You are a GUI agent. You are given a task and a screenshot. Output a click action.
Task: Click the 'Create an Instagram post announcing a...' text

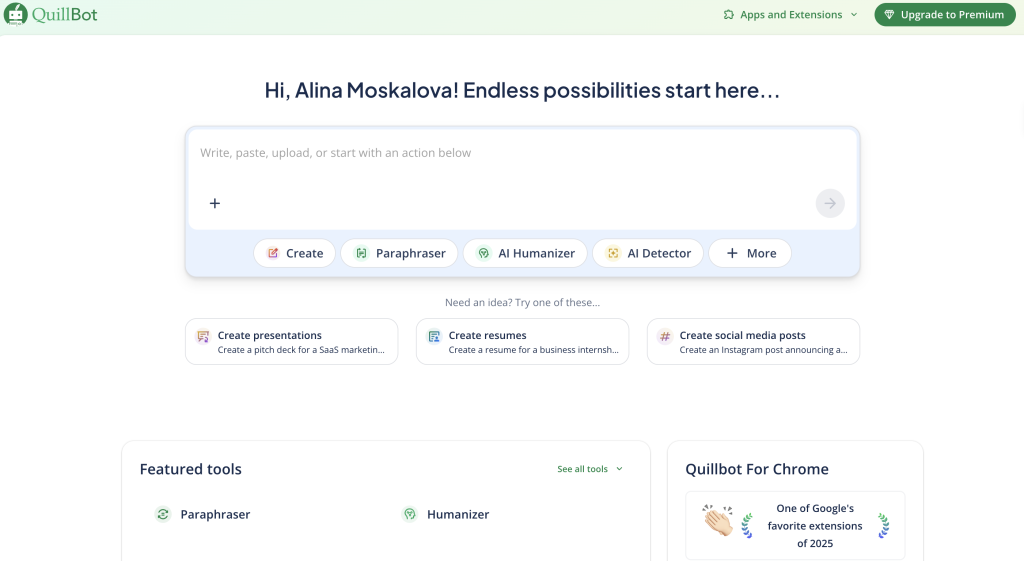763,350
